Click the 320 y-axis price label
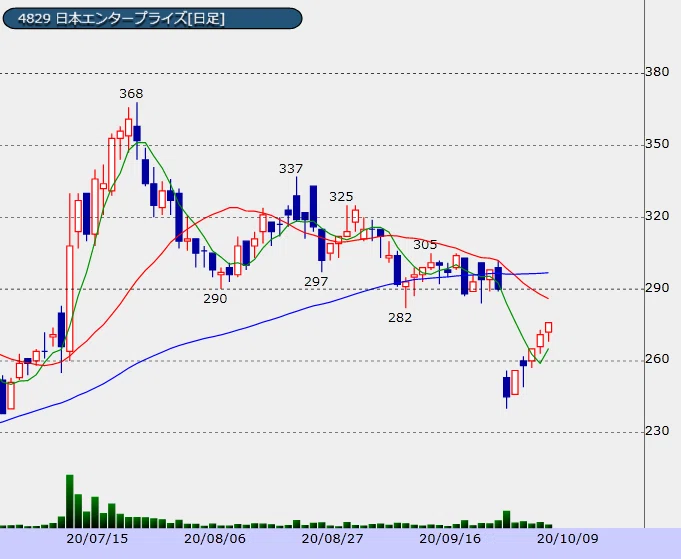 (x=657, y=216)
